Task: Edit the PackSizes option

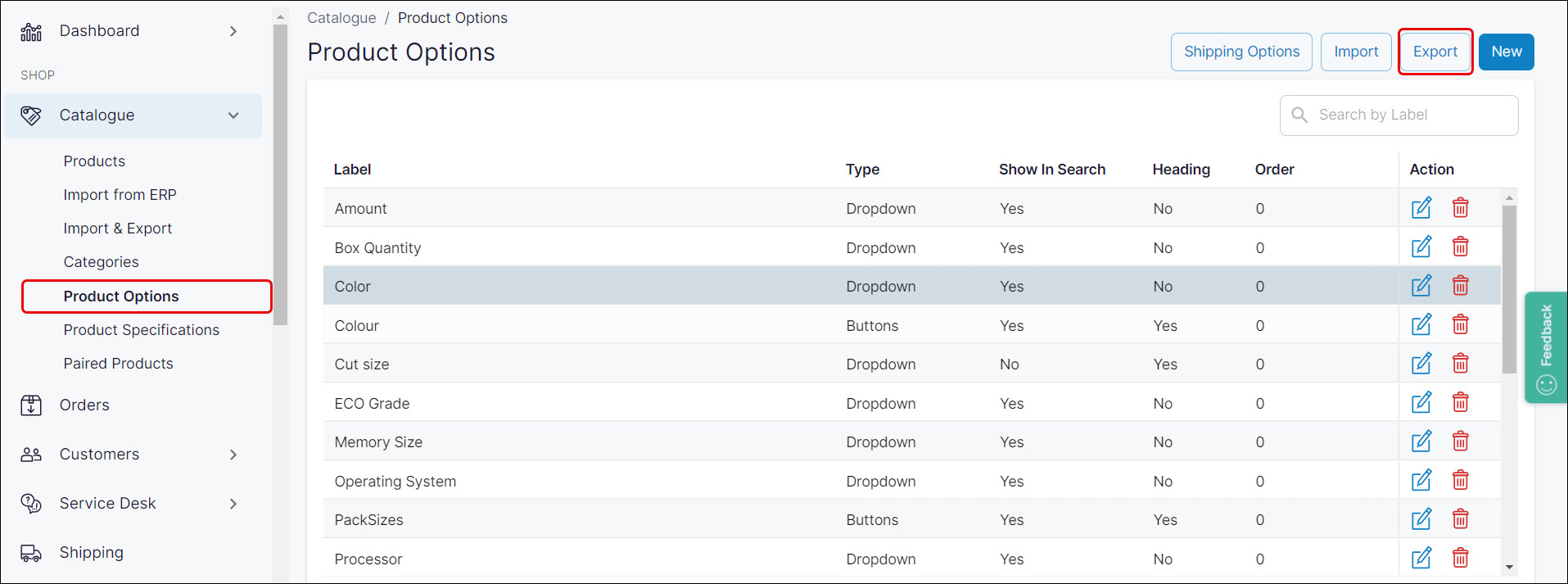Action: click(x=1421, y=519)
